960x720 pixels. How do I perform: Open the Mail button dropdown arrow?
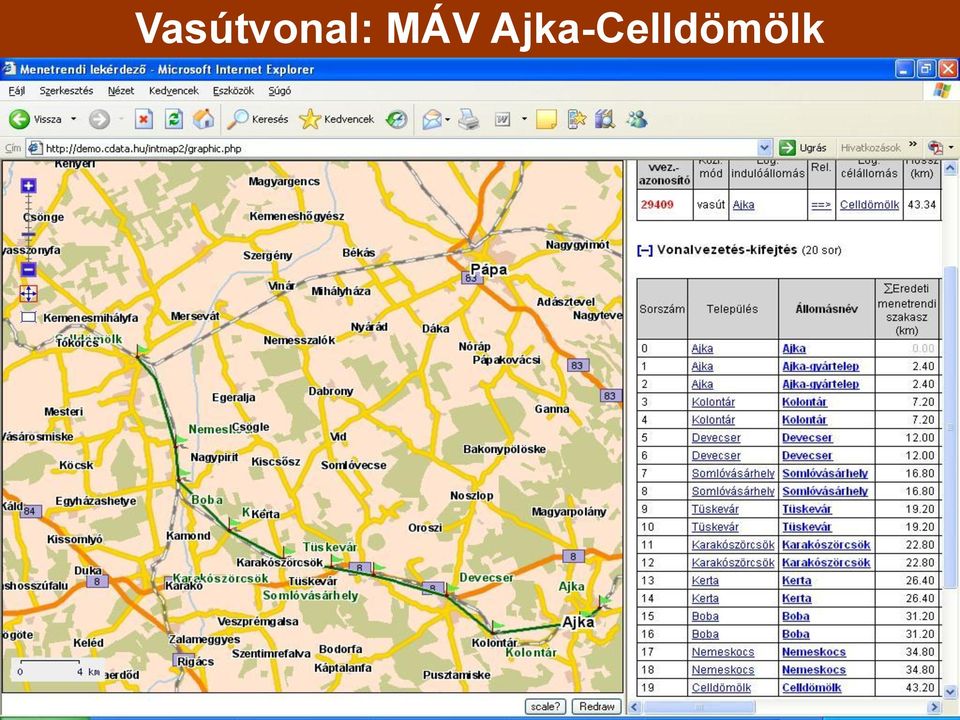click(448, 119)
